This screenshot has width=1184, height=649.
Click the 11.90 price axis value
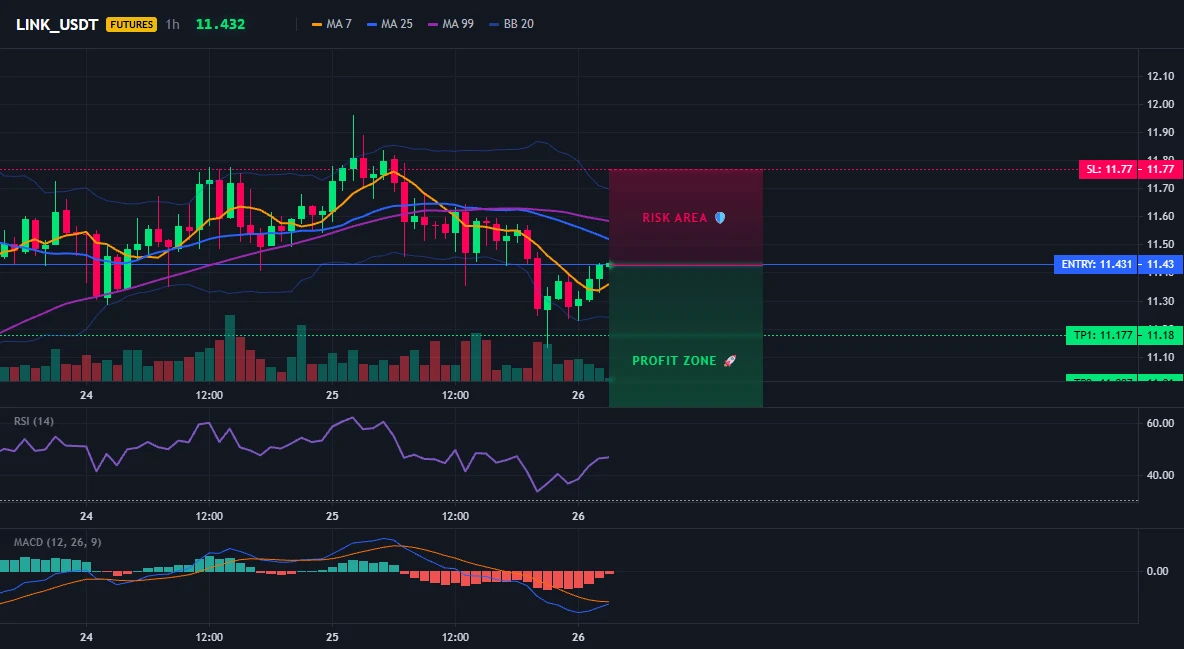(1161, 132)
